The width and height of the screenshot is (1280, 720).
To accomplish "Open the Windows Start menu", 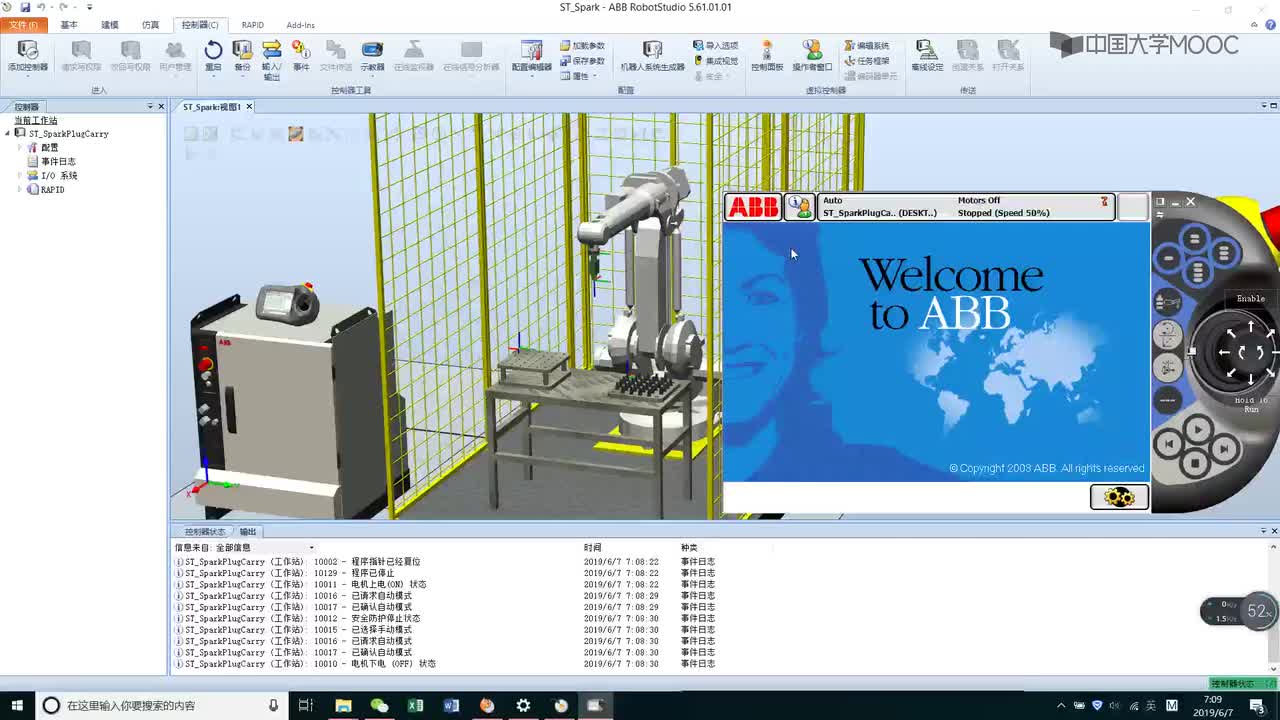I will (17, 705).
